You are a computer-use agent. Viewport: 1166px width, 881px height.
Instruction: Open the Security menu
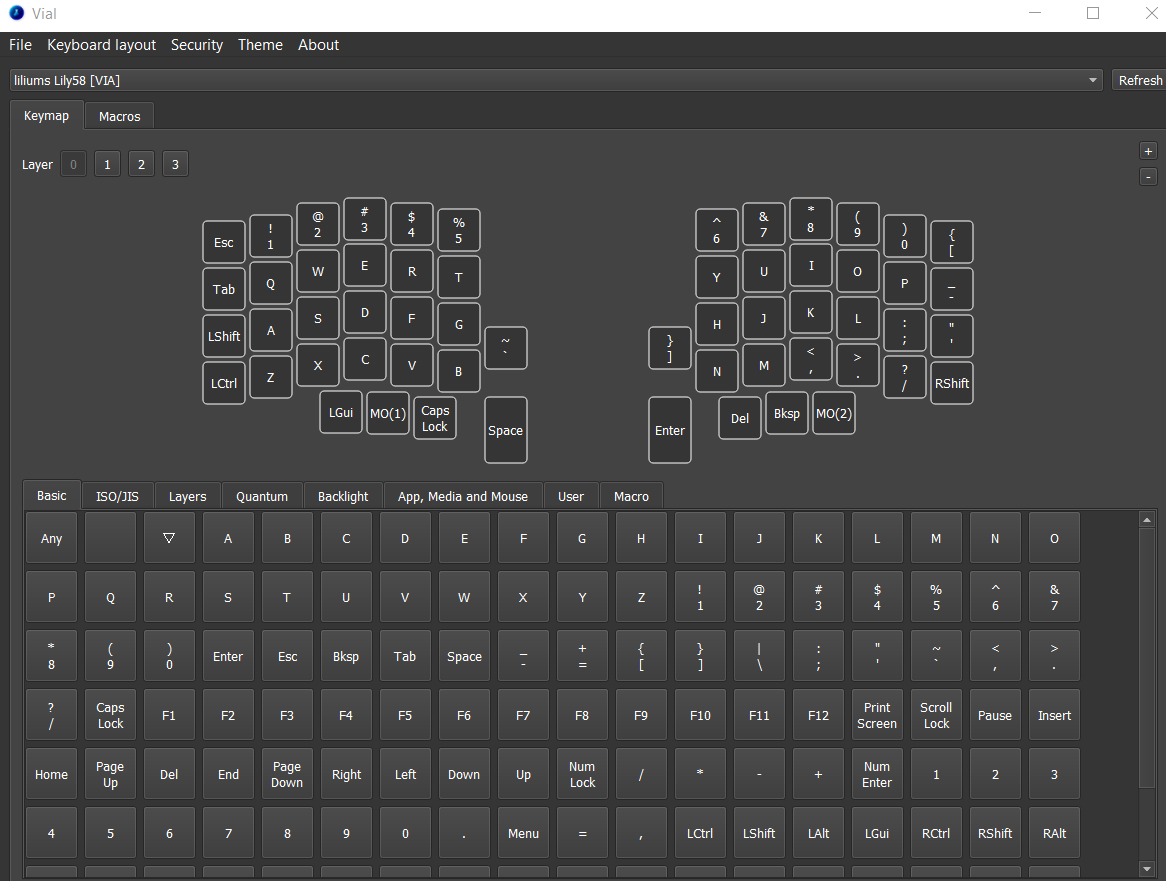click(196, 45)
